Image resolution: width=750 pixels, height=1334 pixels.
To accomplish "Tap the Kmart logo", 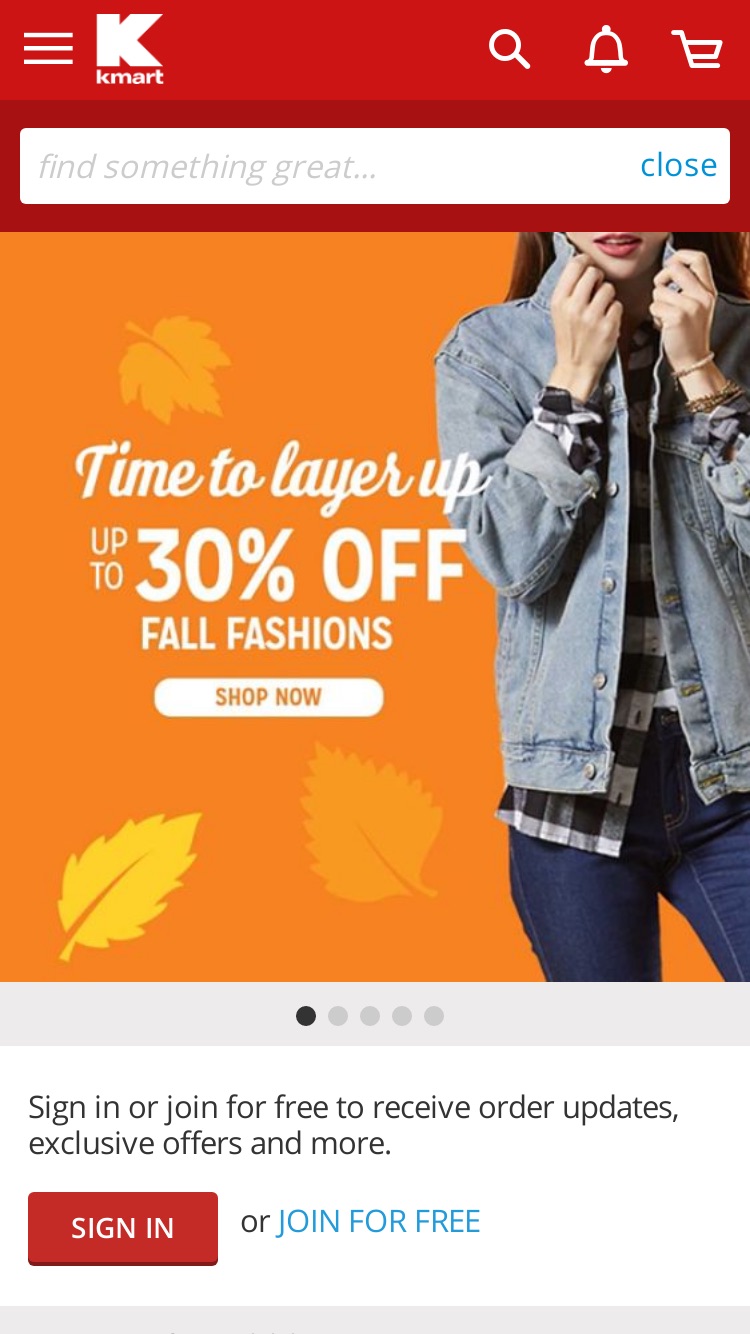I will tap(130, 49).
